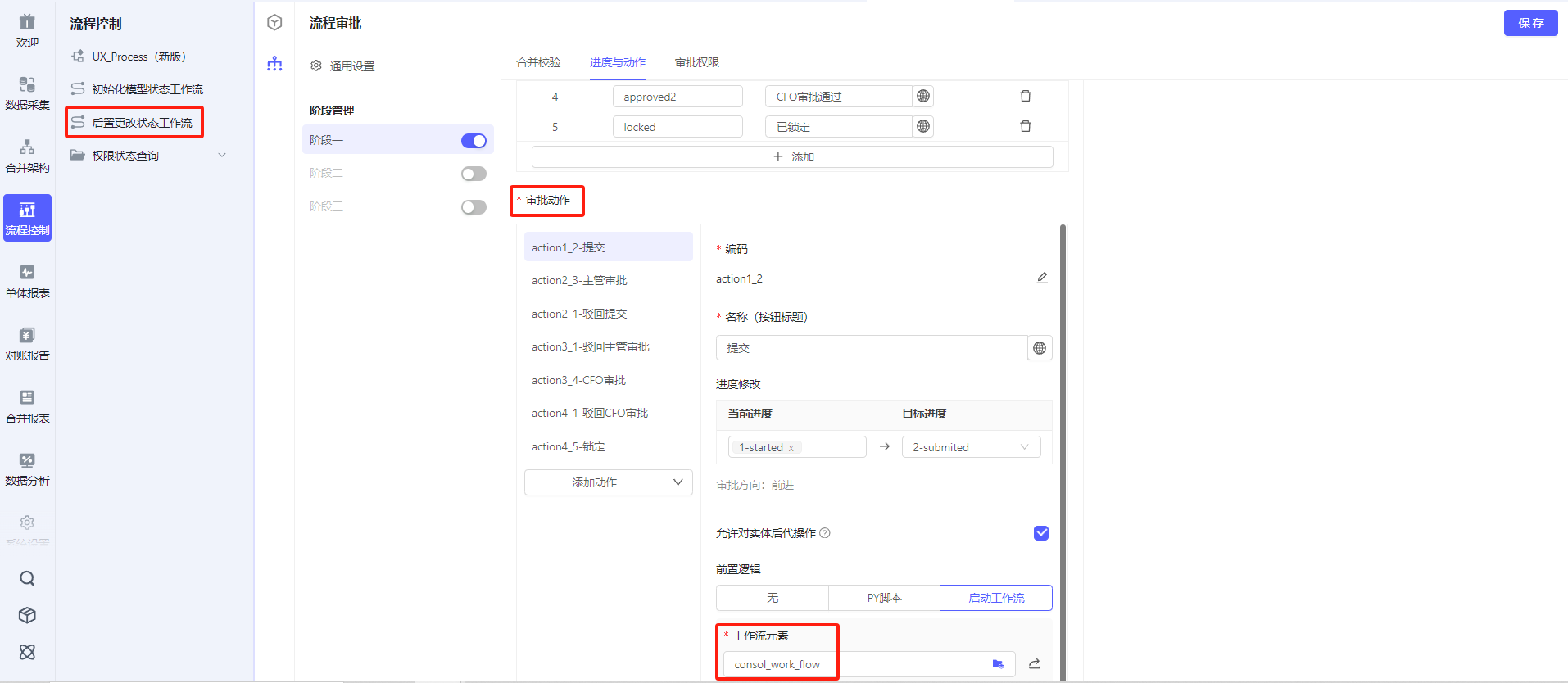Screen dimensions: 1568x683
Task: Click the help icon next to 允许对实体后代操作
Action: [825, 533]
